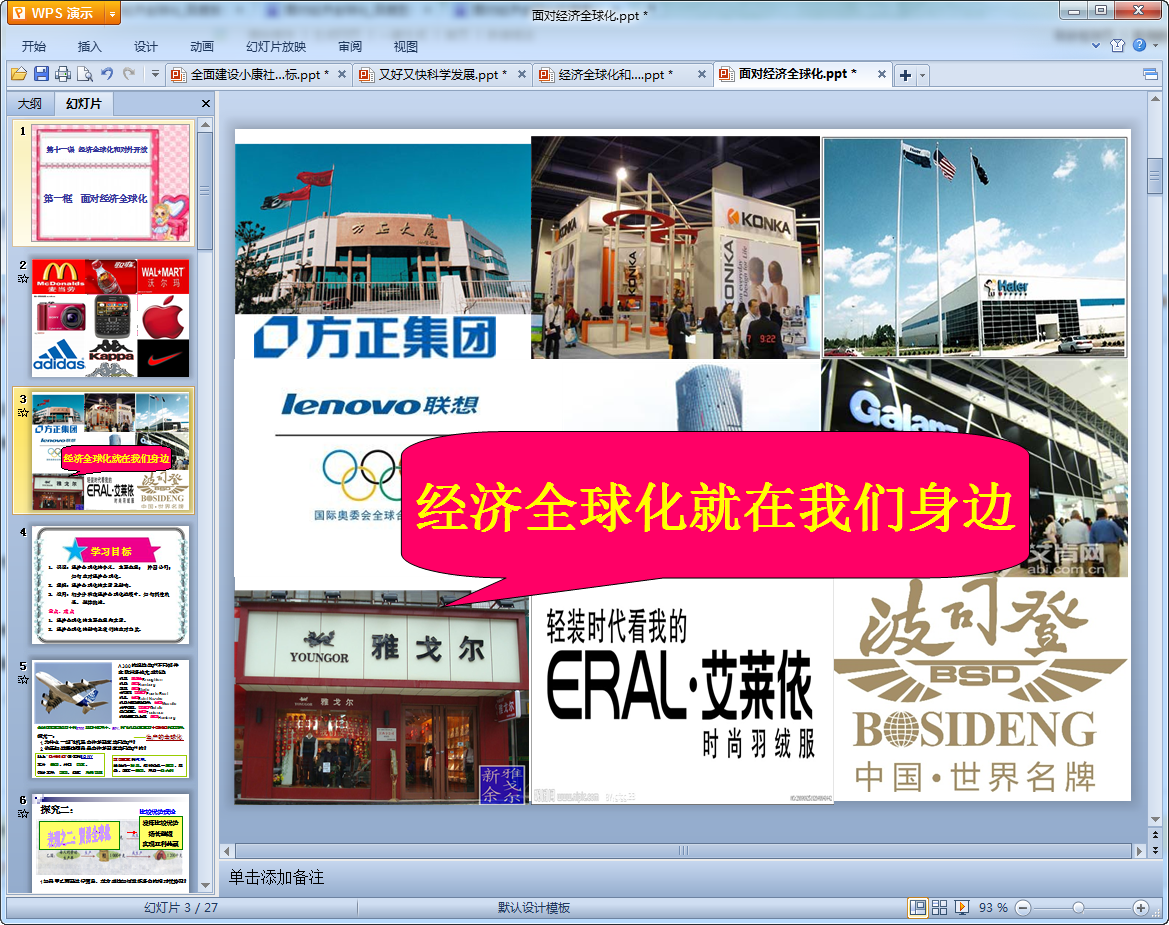
Task: Open the skin shirt icon
Action: (x=1117, y=45)
